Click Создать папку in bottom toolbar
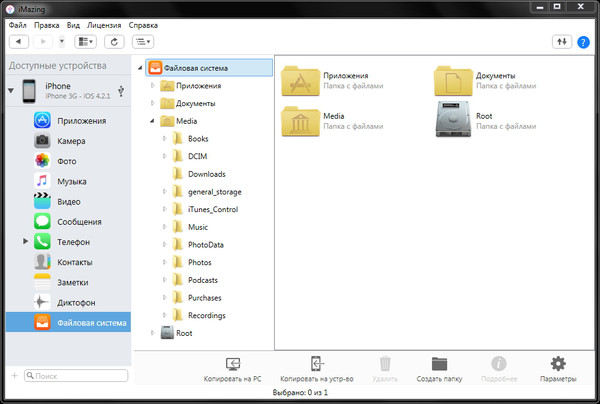 (x=438, y=368)
